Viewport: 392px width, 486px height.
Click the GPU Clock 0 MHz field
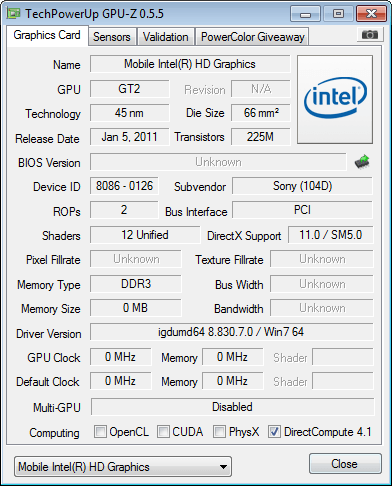[120, 357]
